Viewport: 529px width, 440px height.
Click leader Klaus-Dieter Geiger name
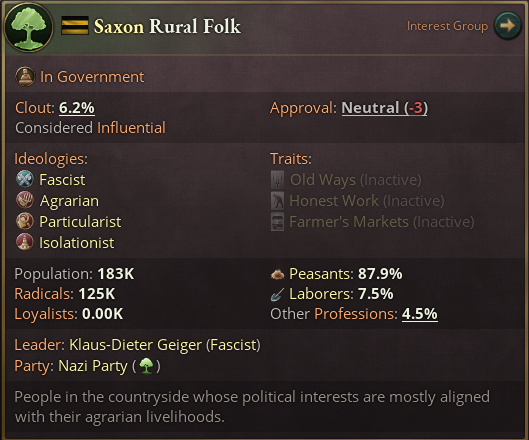tap(136, 345)
